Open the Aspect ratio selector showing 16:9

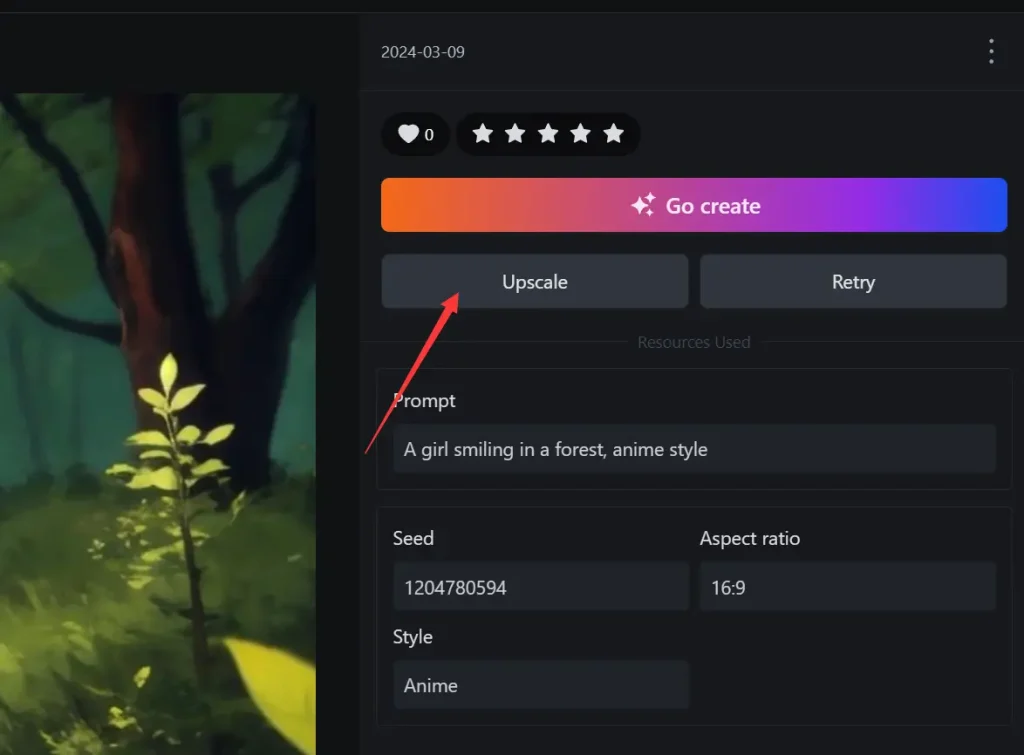(847, 587)
